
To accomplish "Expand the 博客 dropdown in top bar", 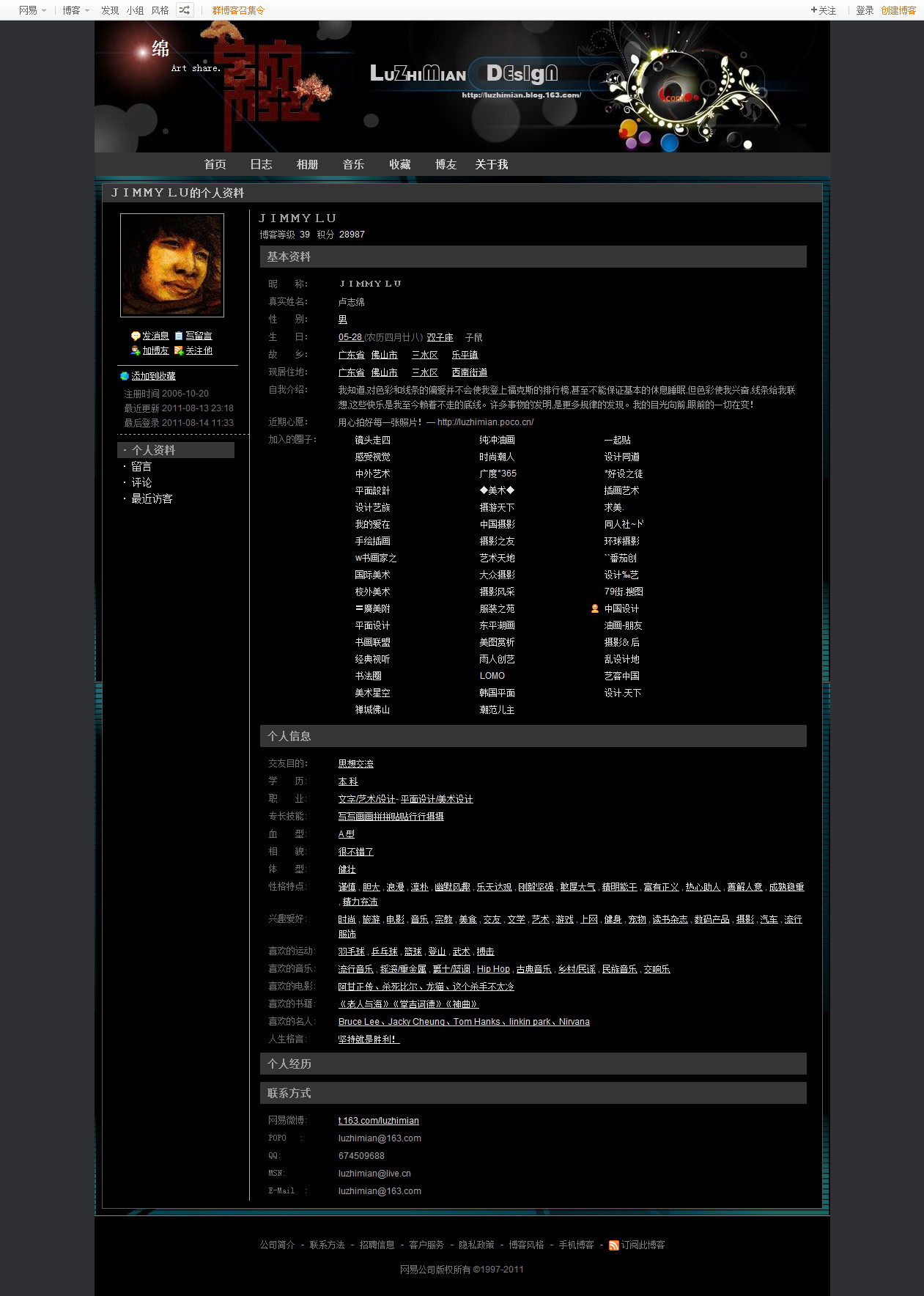I will (75, 10).
